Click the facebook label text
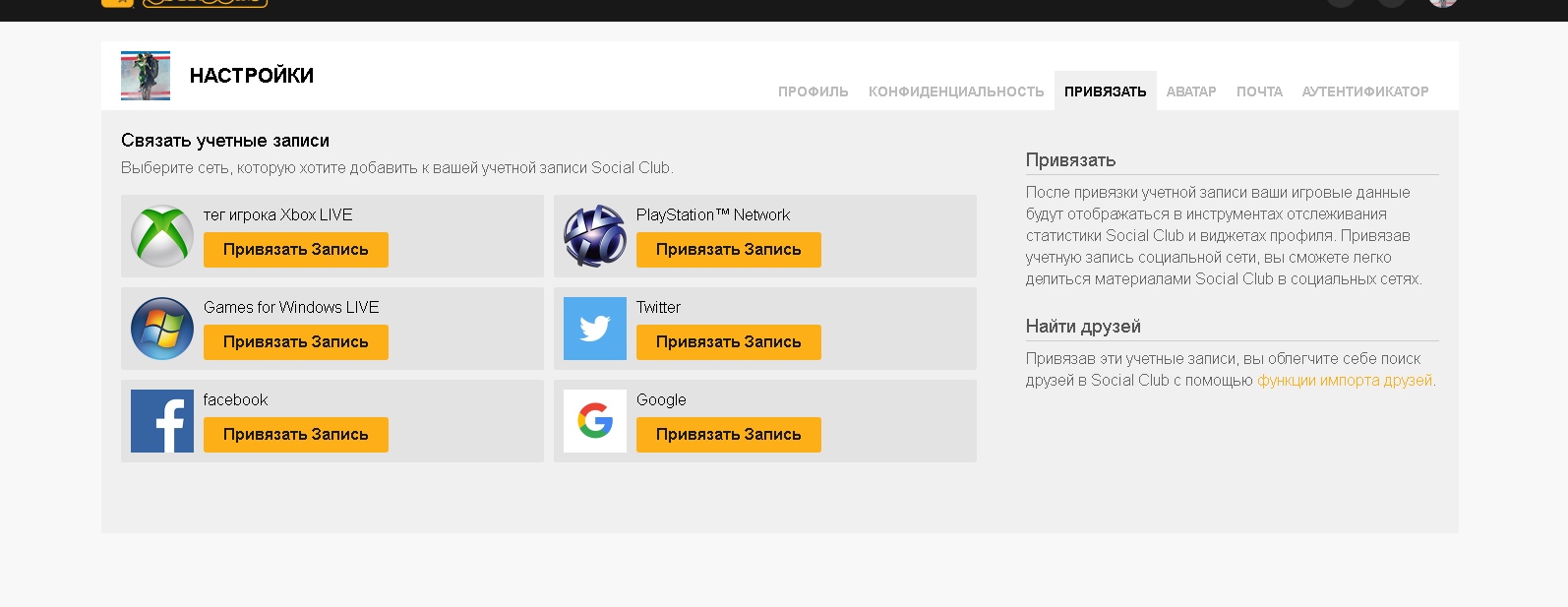1568x607 pixels. [x=235, y=399]
